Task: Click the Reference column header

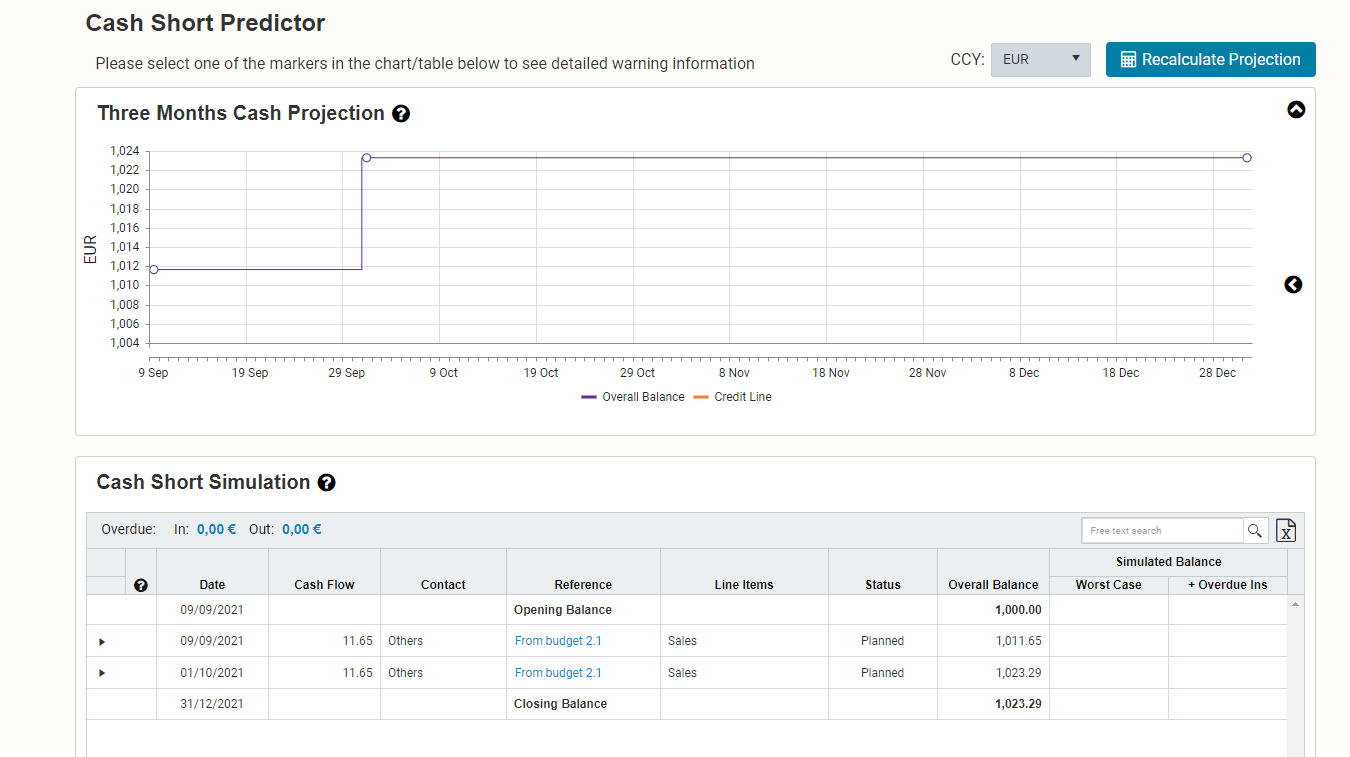Action: 583,585
